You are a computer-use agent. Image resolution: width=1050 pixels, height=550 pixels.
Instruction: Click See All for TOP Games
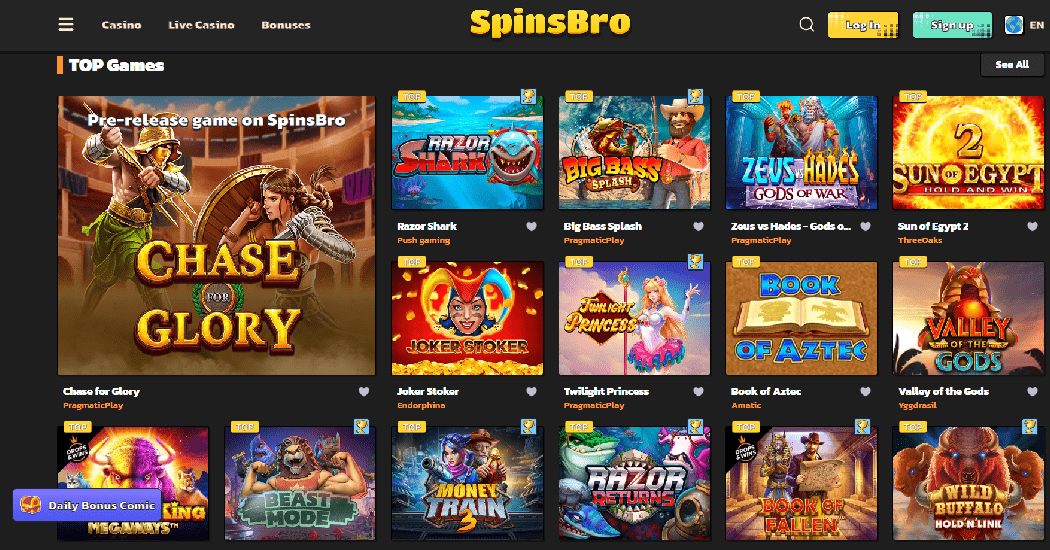[1011, 64]
